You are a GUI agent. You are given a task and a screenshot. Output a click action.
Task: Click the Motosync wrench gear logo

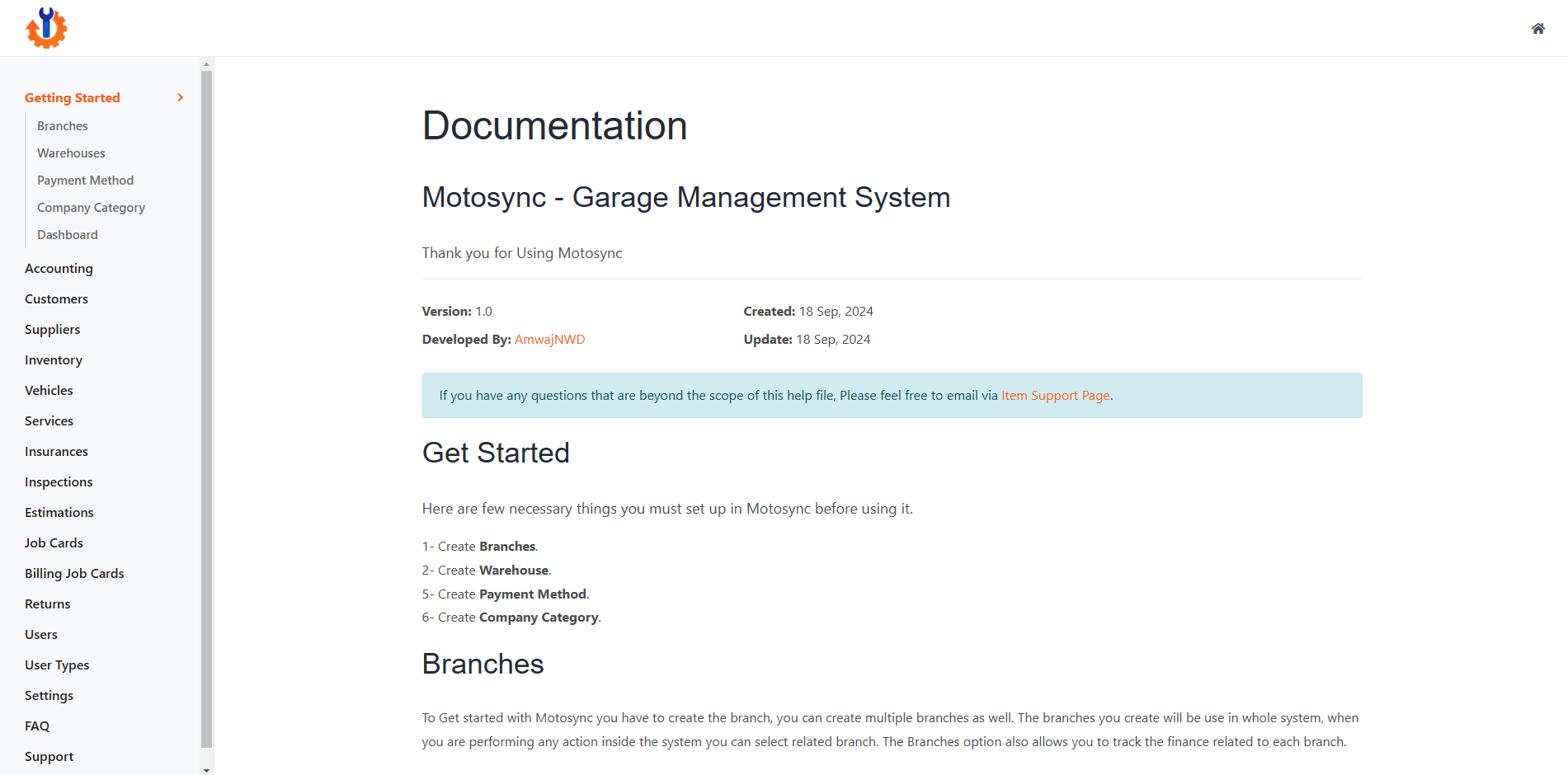click(x=46, y=28)
